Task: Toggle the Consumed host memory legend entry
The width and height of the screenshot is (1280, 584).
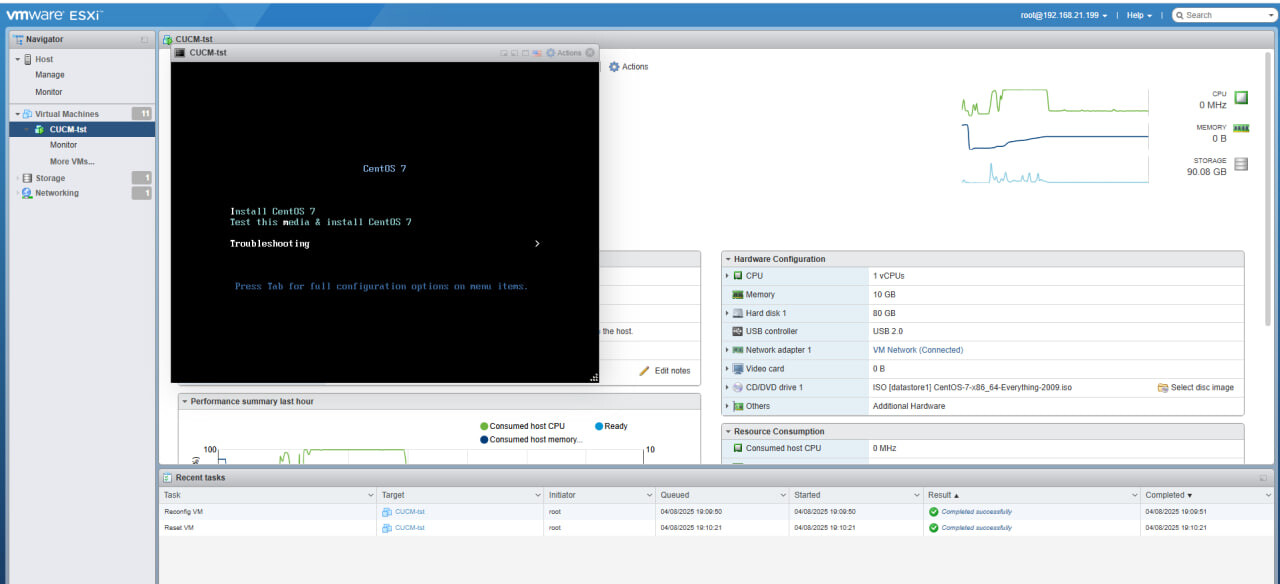Action: pyautogui.click(x=531, y=440)
